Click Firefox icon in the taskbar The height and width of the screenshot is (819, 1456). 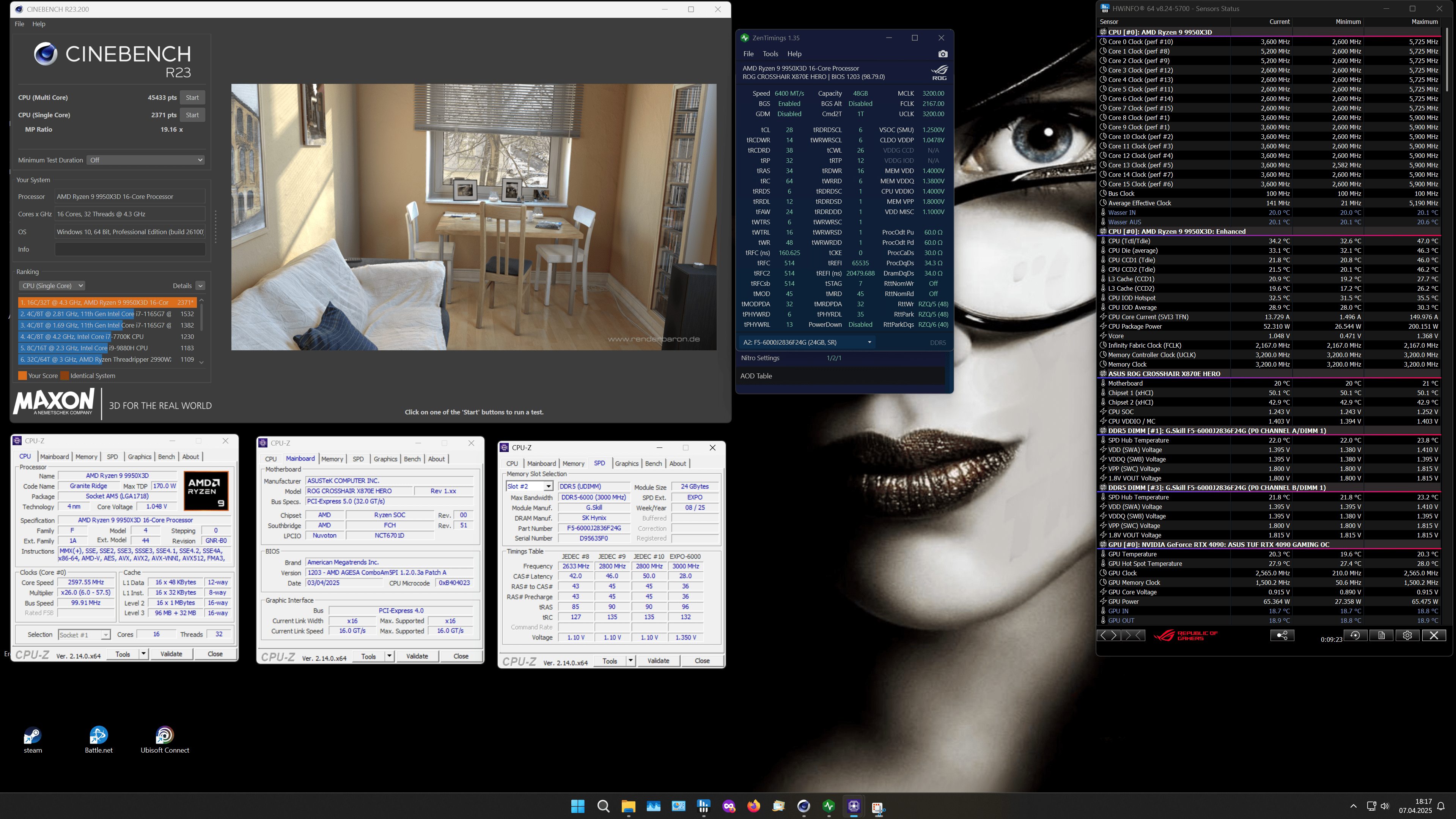pyautogui.click(x=753, y=806)
